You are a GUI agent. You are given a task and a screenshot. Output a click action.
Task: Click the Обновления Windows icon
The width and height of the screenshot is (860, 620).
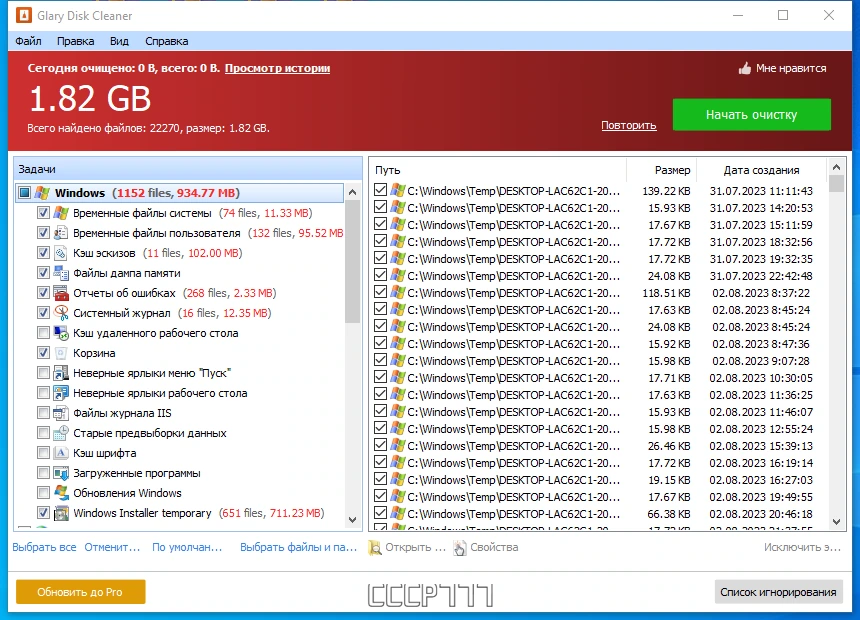pyautogui.click(x=61, y=493)
